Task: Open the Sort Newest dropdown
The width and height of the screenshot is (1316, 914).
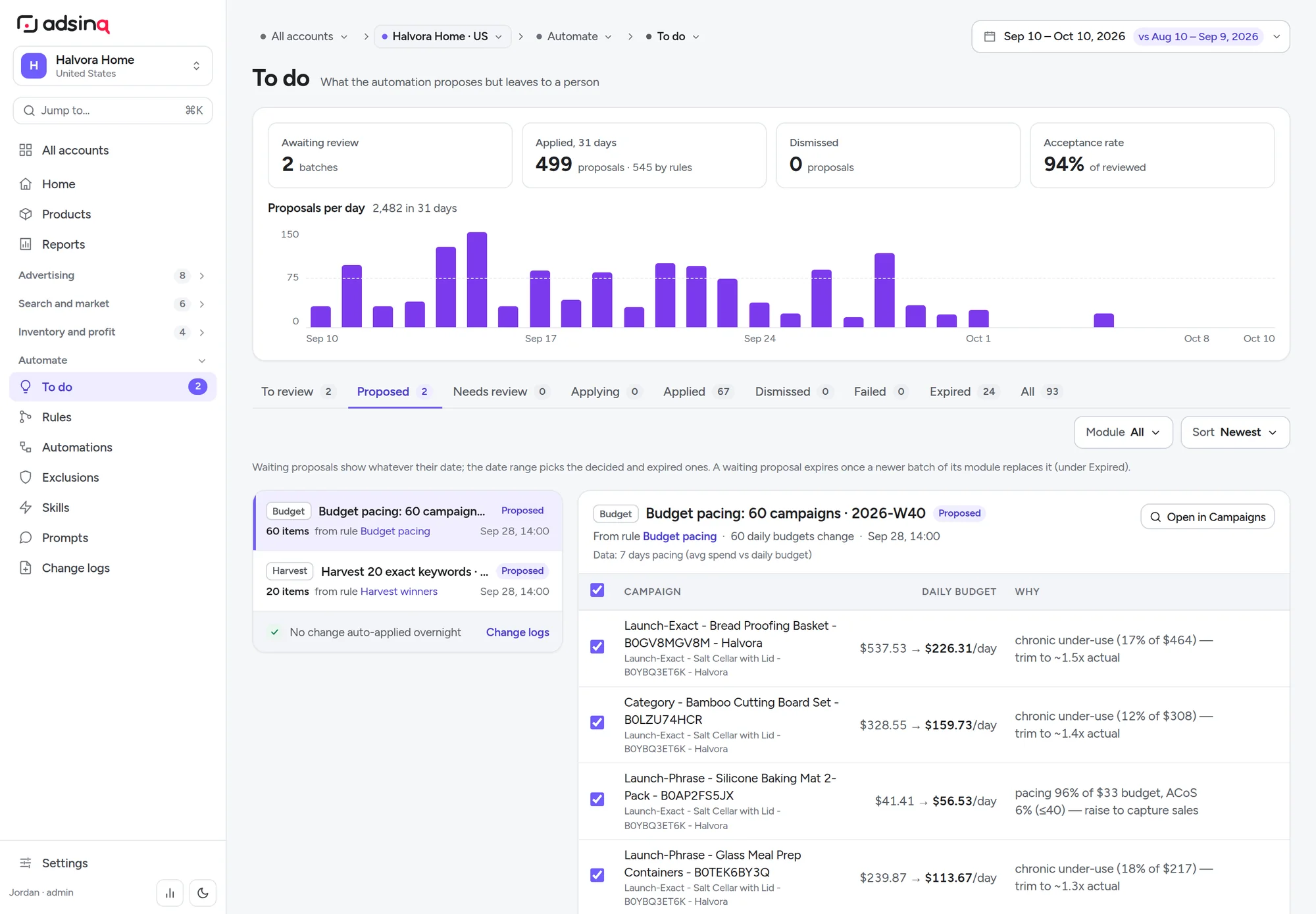Action: click(x=1235, y=432)
